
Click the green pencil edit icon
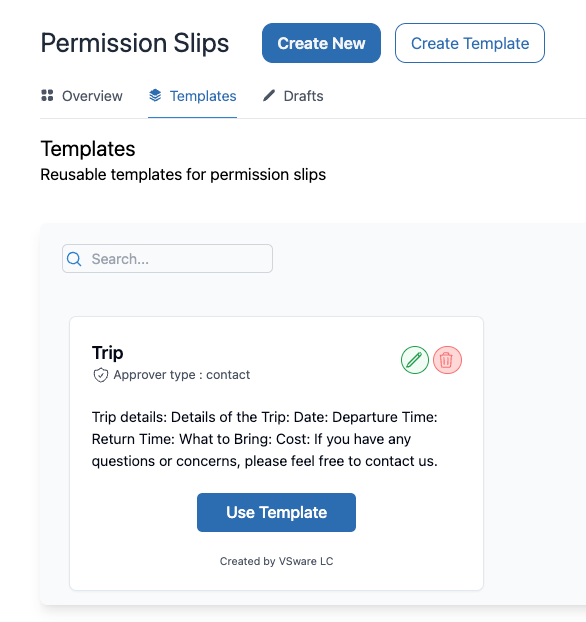(415, 360)
